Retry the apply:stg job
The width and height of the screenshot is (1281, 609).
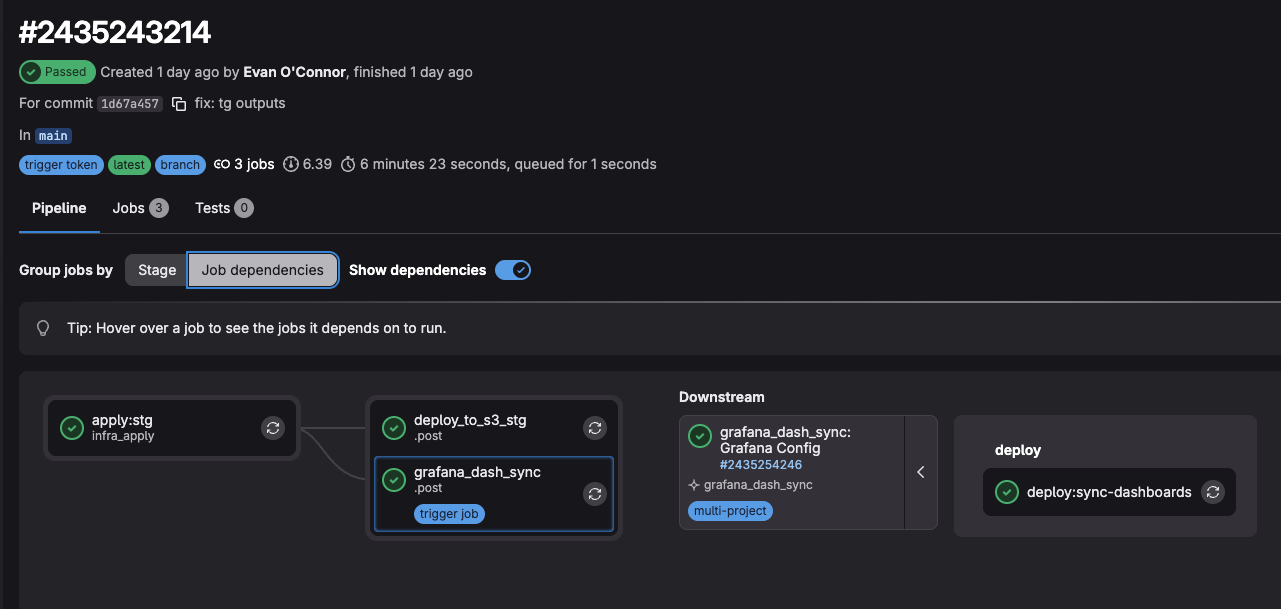pyautogui.click(x=273, y=428)
